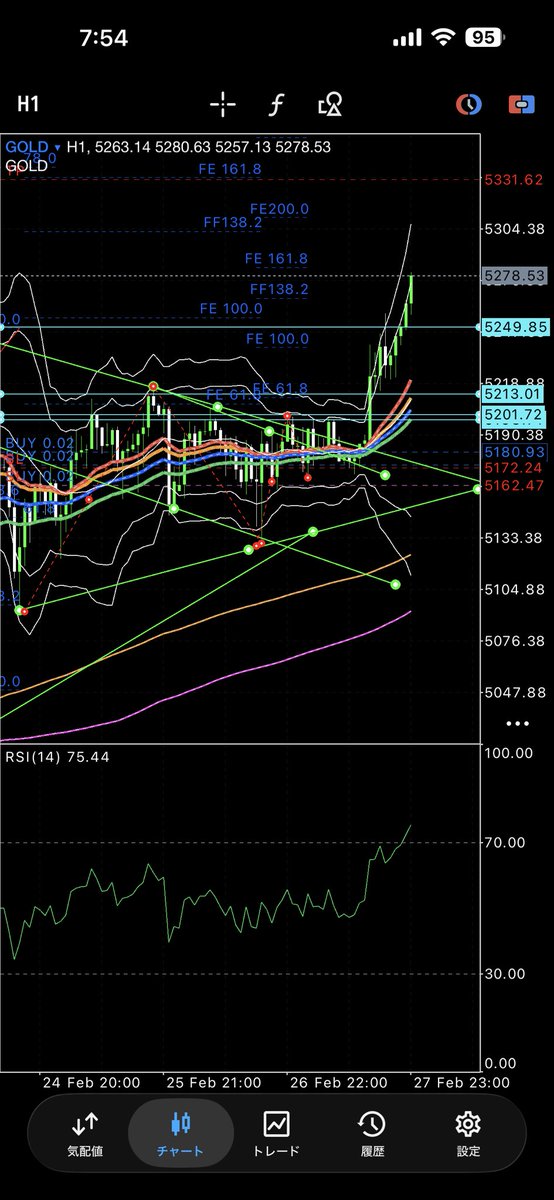This screenshot has height=1200, width=554.
Task: Select the チャート chart tab
Action: (180, 1131)
